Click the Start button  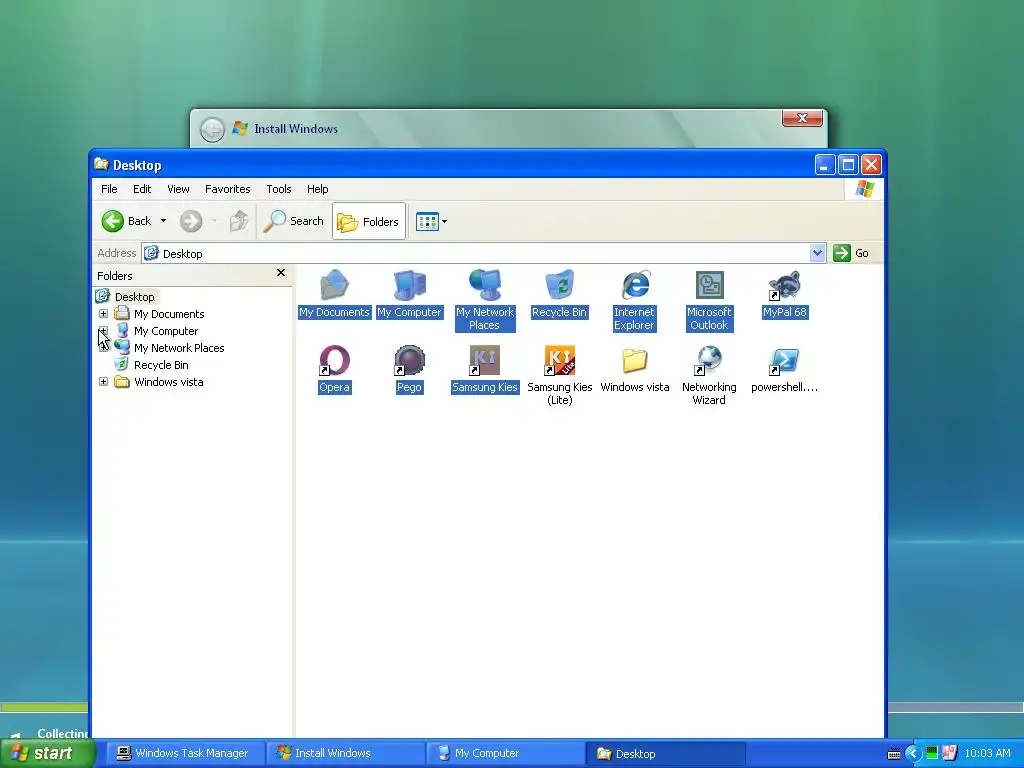pyautogui.click(x=47, y=753)
